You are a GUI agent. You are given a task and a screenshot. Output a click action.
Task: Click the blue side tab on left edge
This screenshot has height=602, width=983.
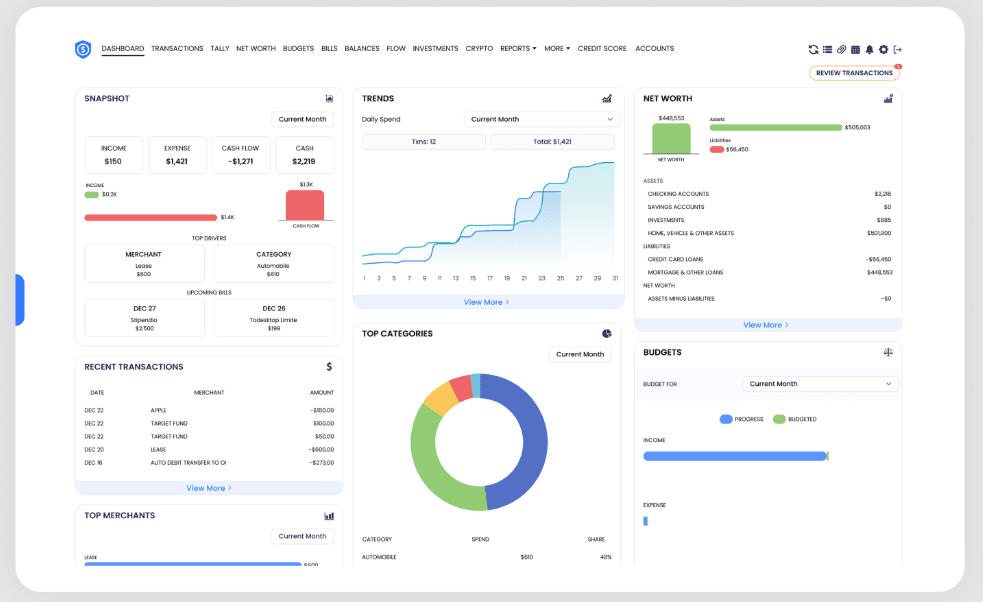[x=19, y=300]
